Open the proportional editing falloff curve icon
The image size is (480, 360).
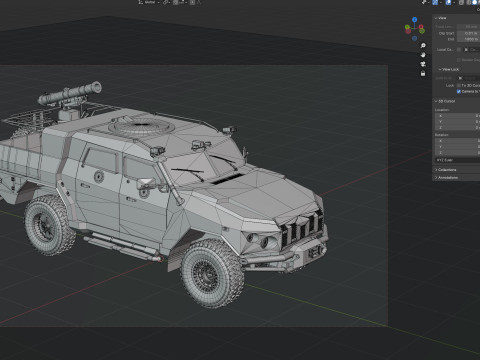point(199,2)
